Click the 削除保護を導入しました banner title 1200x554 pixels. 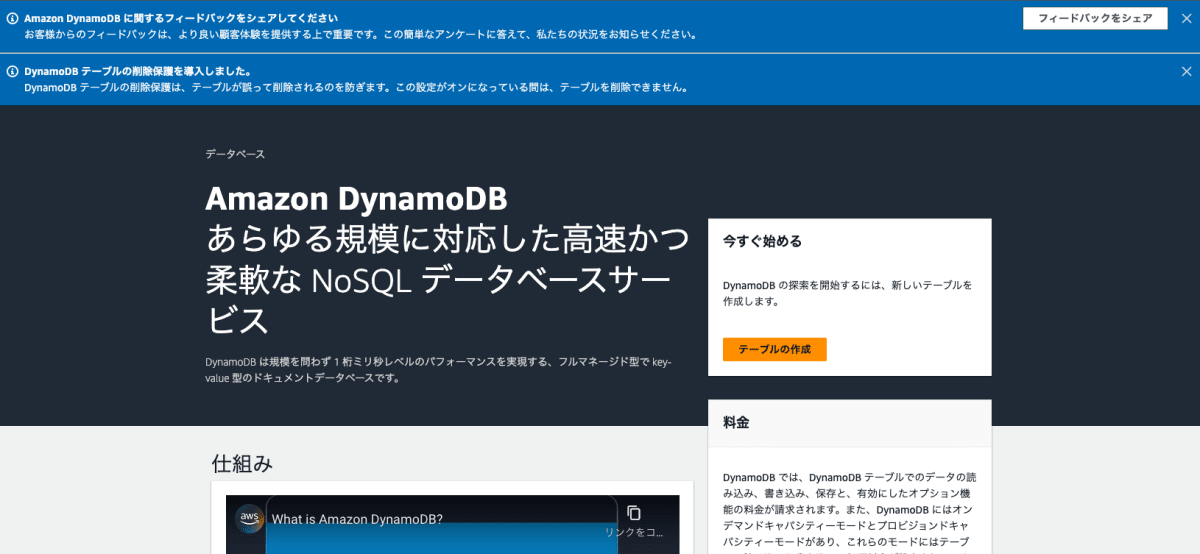[137, 72]
